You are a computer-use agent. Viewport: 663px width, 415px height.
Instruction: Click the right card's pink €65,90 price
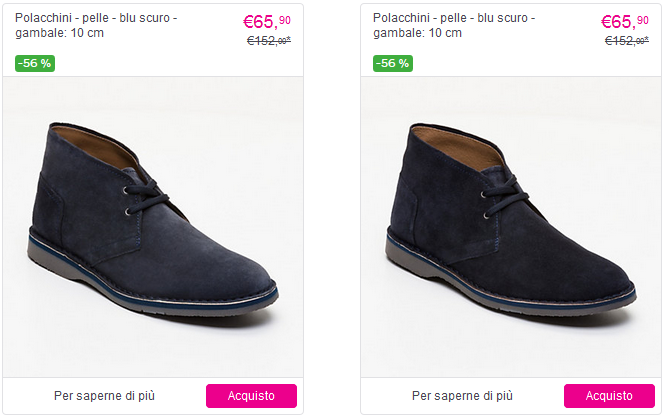625,22
